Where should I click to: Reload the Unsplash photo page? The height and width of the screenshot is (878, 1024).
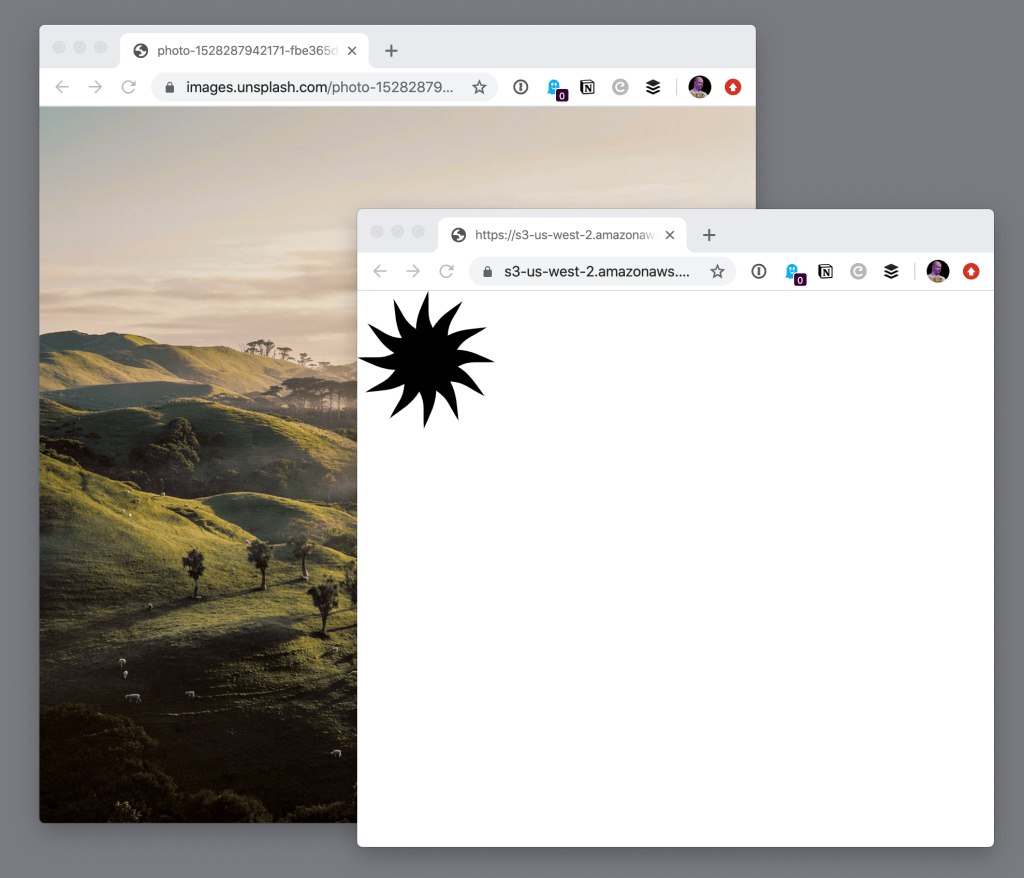(129, 87)
